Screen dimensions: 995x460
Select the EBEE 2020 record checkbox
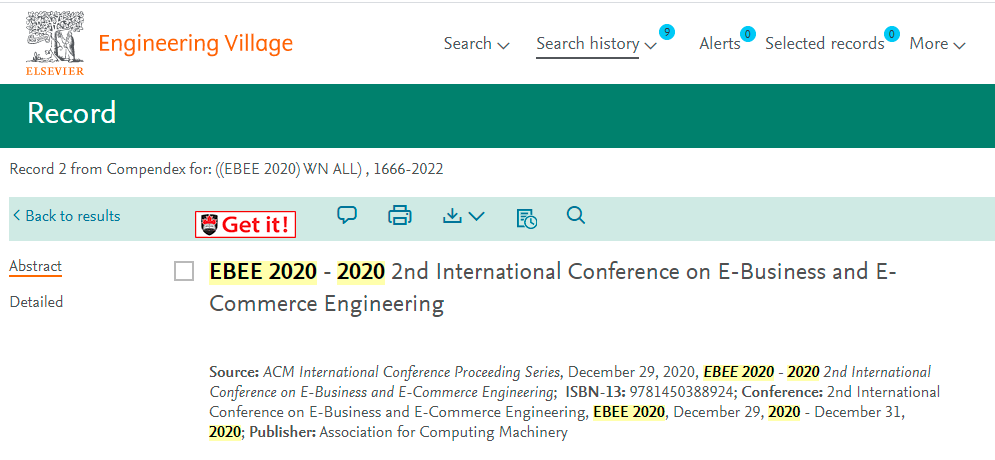184,272
